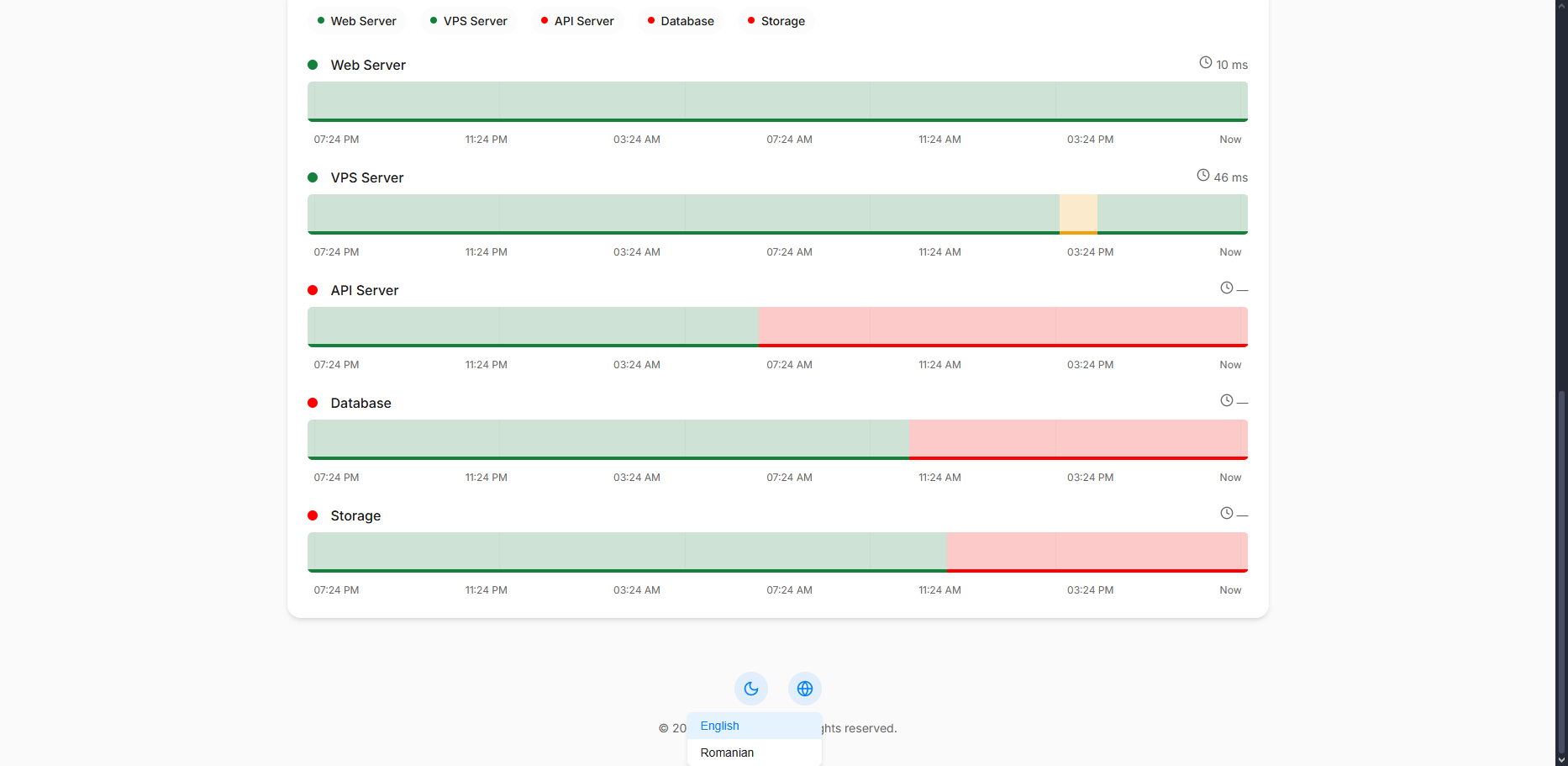Click the page's vertical scrollbar thumb
This screenshot has width=1568, height=766.
tap(1561, 572)
